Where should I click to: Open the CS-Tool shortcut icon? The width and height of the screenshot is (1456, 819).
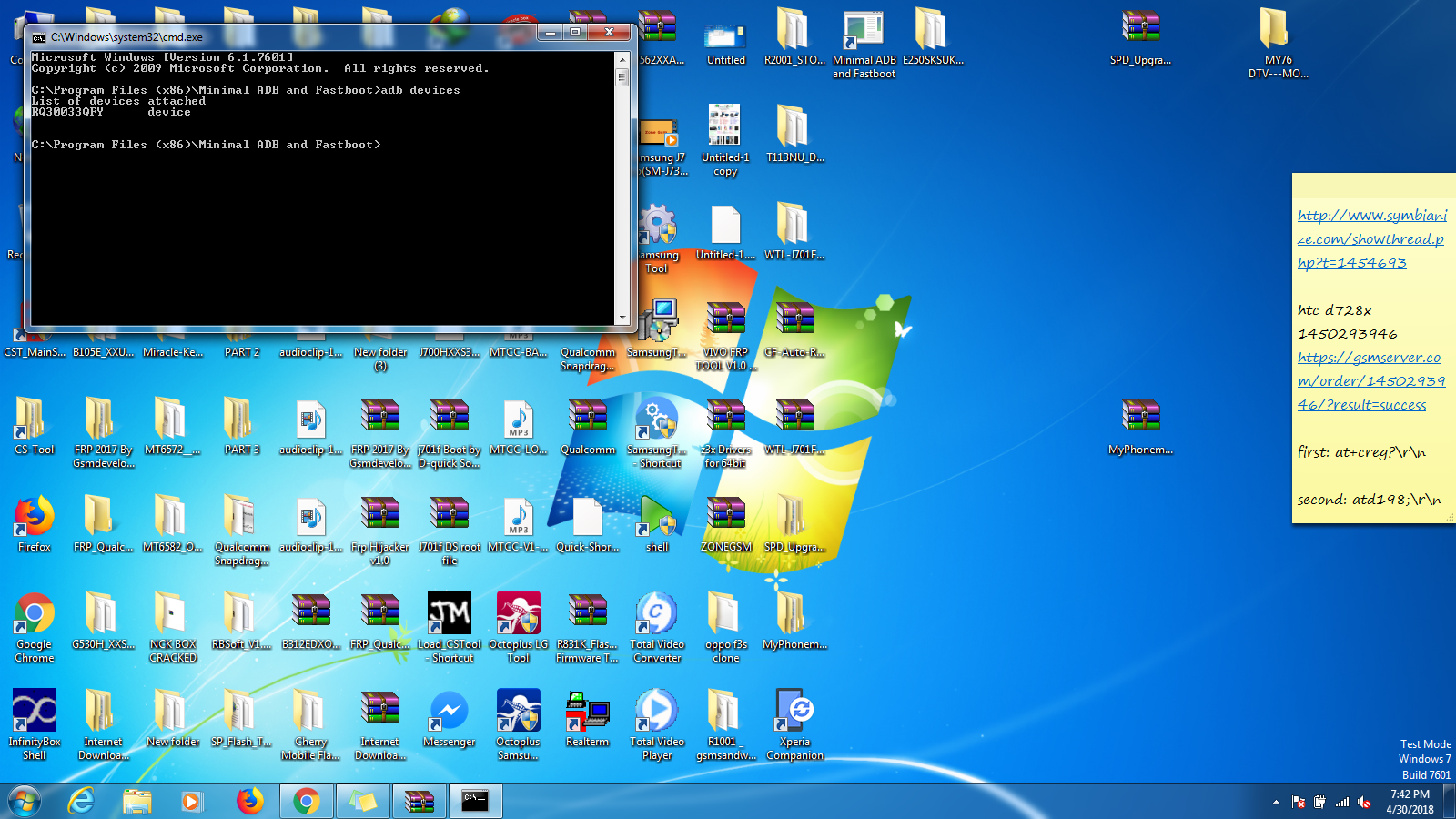(x=34, y=427)
